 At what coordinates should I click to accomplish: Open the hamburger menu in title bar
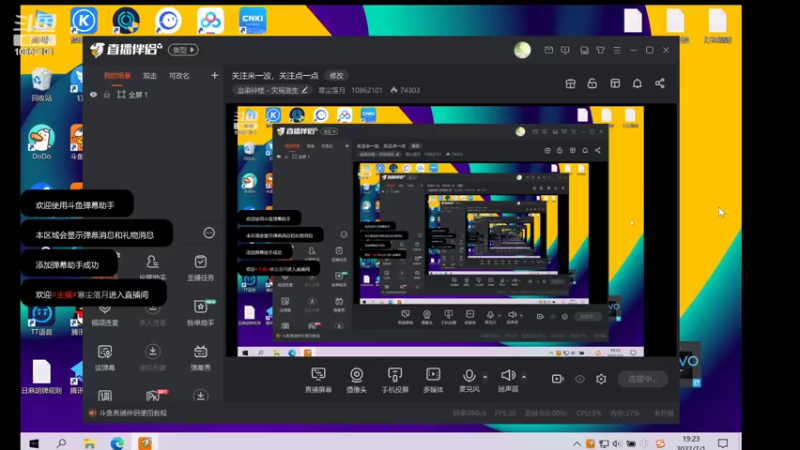pyautogui.click(x=617, y=50)
